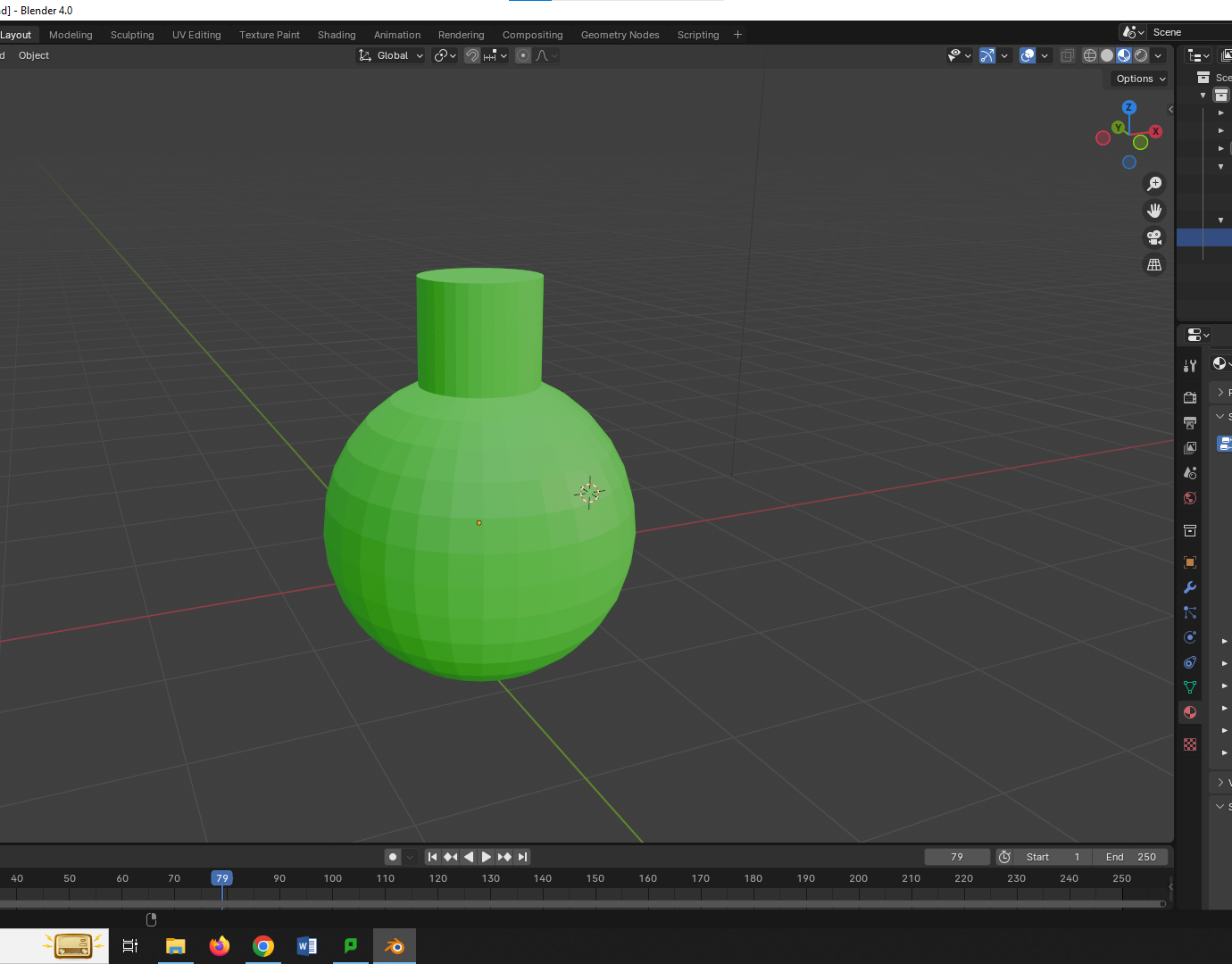Image resolution: width=1232 pixels, height=964 pixels.
Task: Click the current frame field showing 79
Action: click(957, 857)
